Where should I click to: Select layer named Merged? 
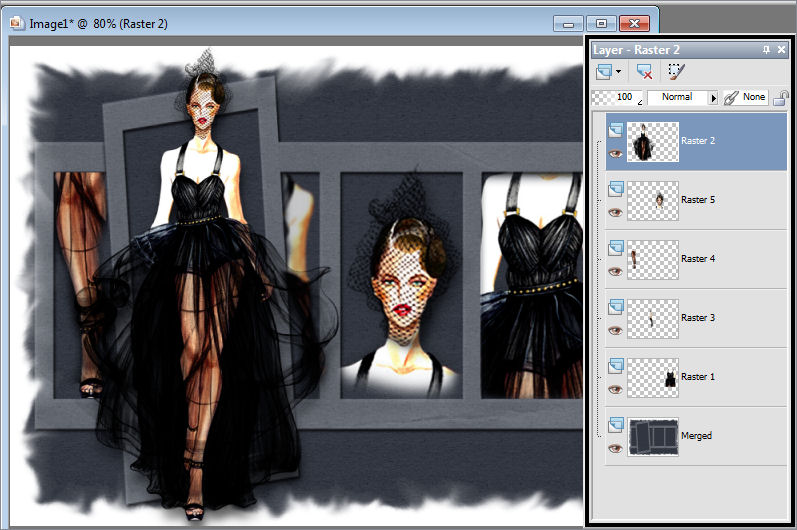click(696, 435)
